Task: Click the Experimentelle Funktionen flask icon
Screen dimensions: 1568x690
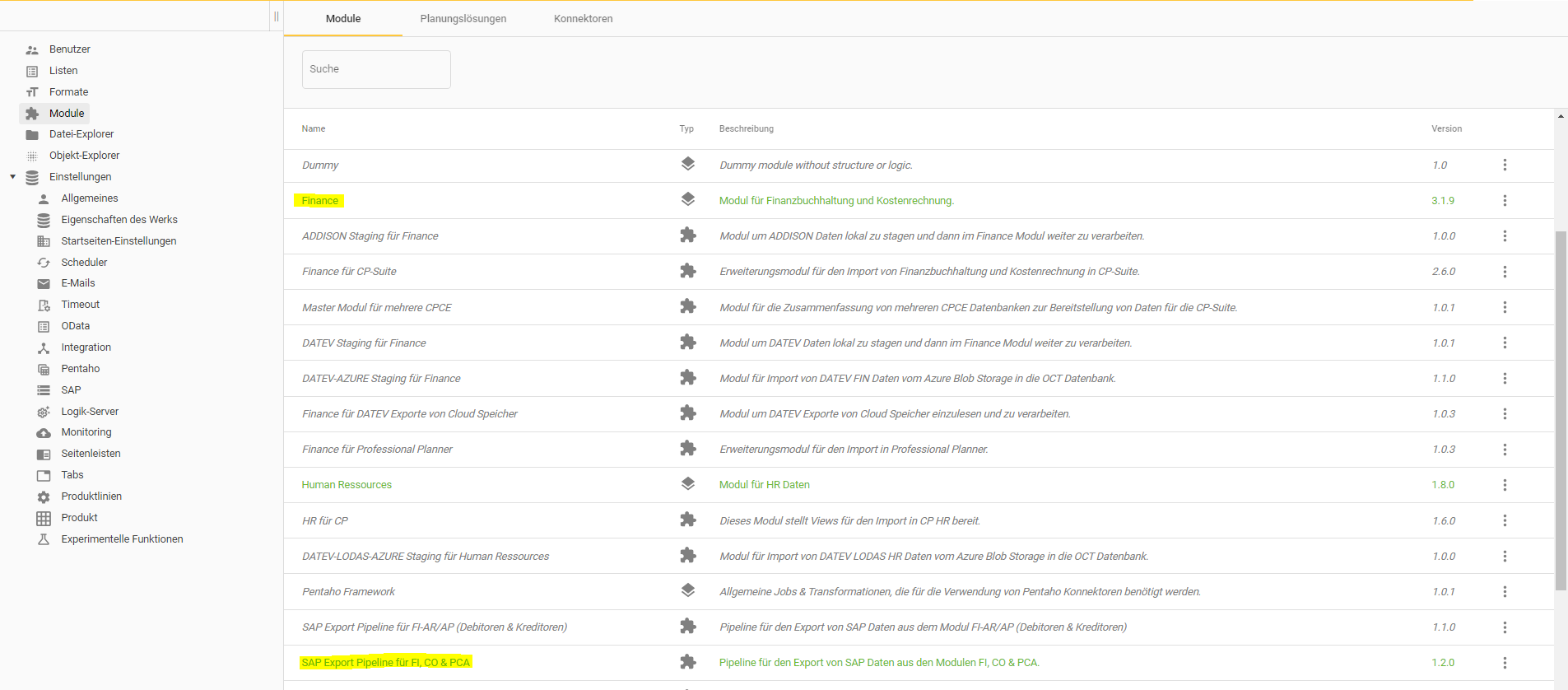Action: [x=44, y=540]
